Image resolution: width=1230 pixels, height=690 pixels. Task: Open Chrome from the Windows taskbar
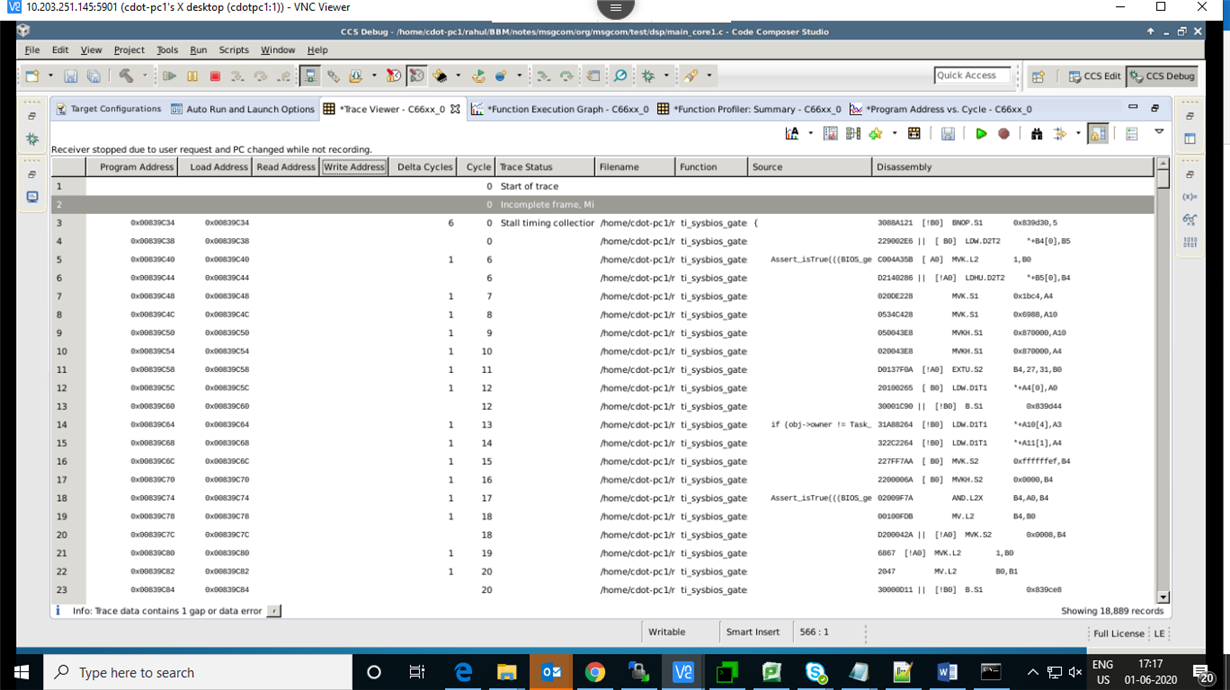coord(595,672)
